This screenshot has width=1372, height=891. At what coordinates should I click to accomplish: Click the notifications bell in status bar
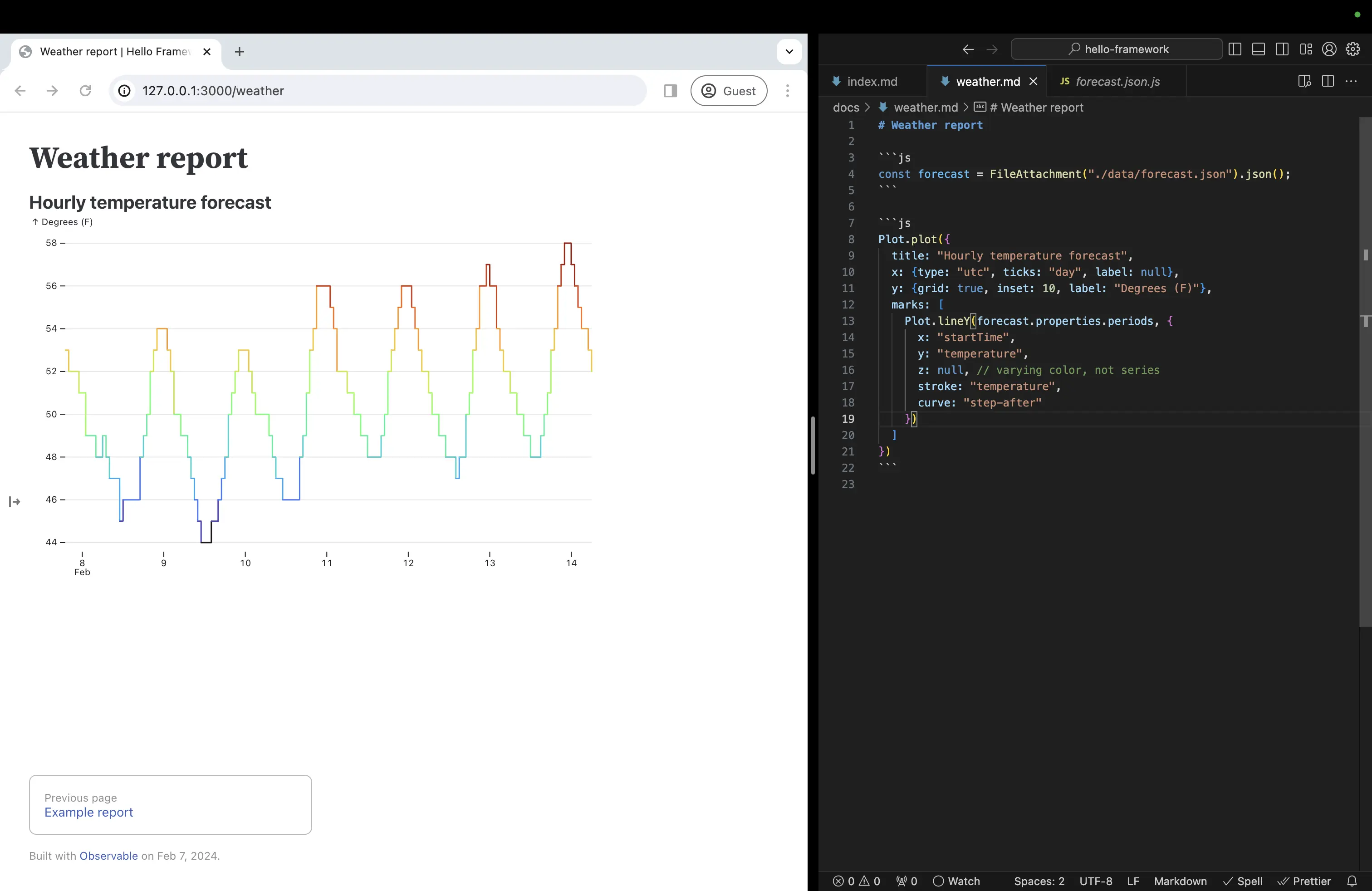point(1352,881)
